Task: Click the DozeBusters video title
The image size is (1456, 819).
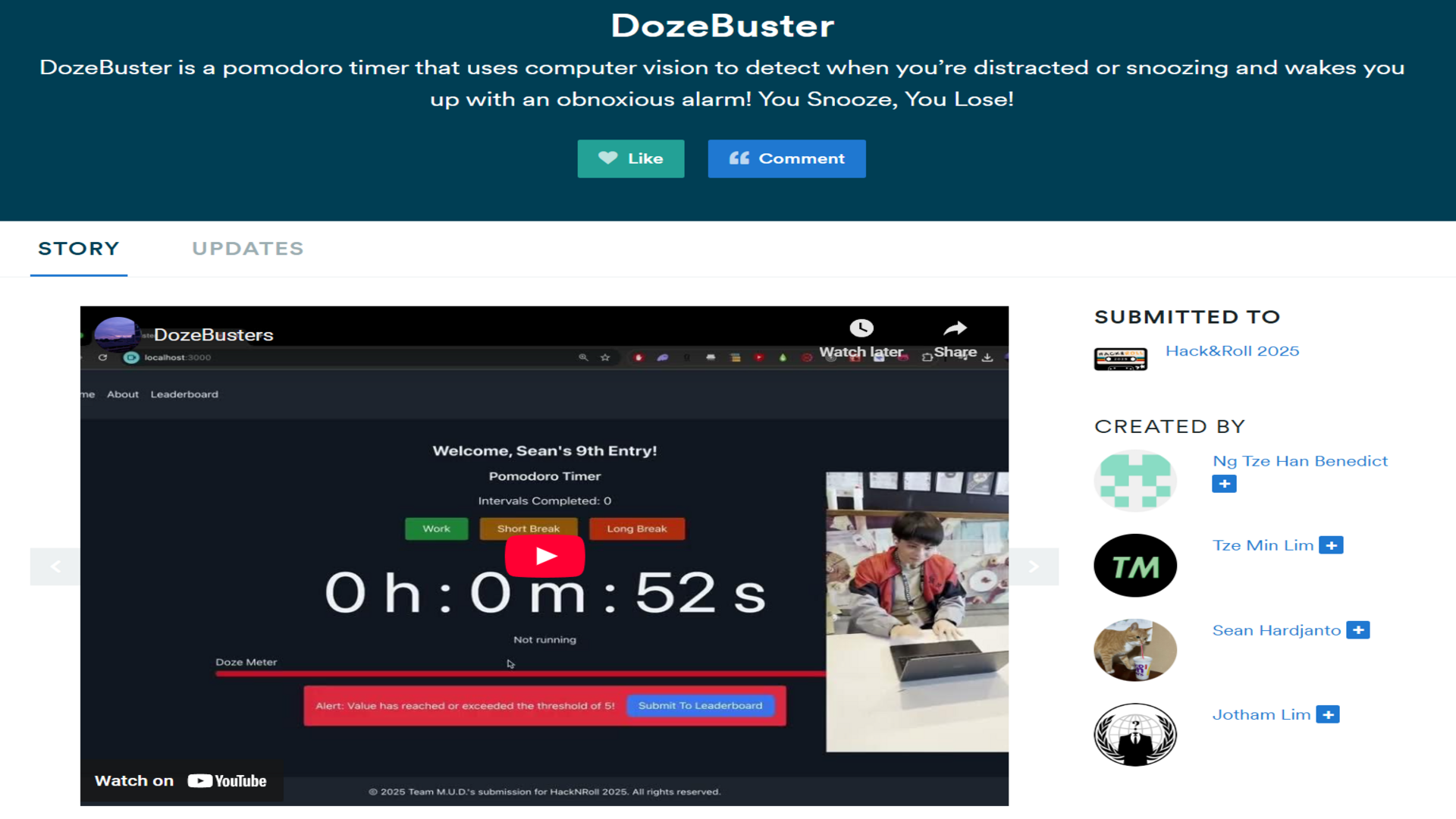Action: [x=214, y=335]
